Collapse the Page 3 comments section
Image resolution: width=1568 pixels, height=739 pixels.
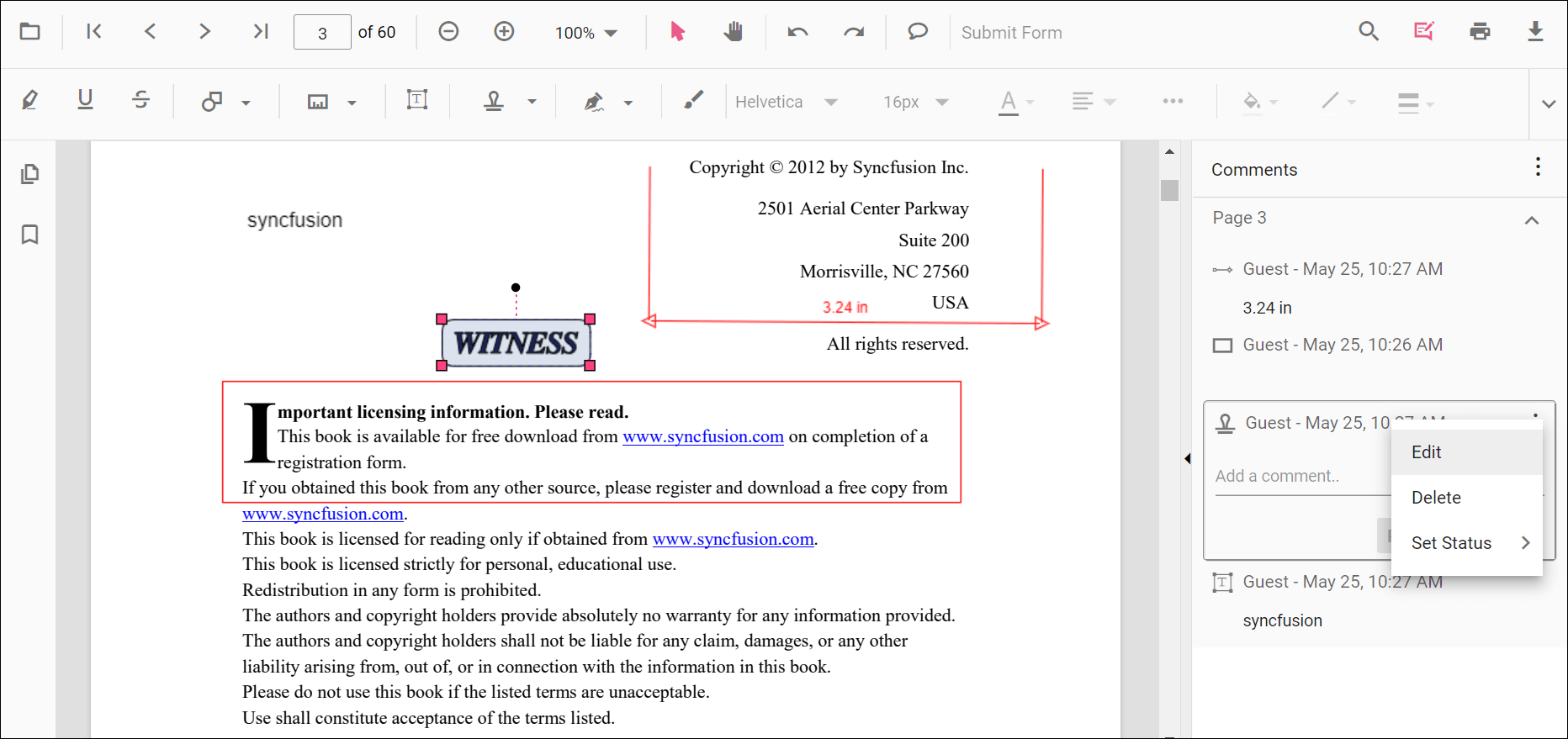coord(1532,220)
